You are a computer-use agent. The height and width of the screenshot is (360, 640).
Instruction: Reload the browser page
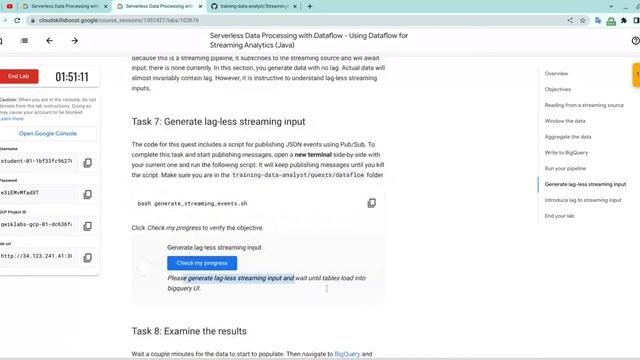pyautogui.click(x=17, y=20)
